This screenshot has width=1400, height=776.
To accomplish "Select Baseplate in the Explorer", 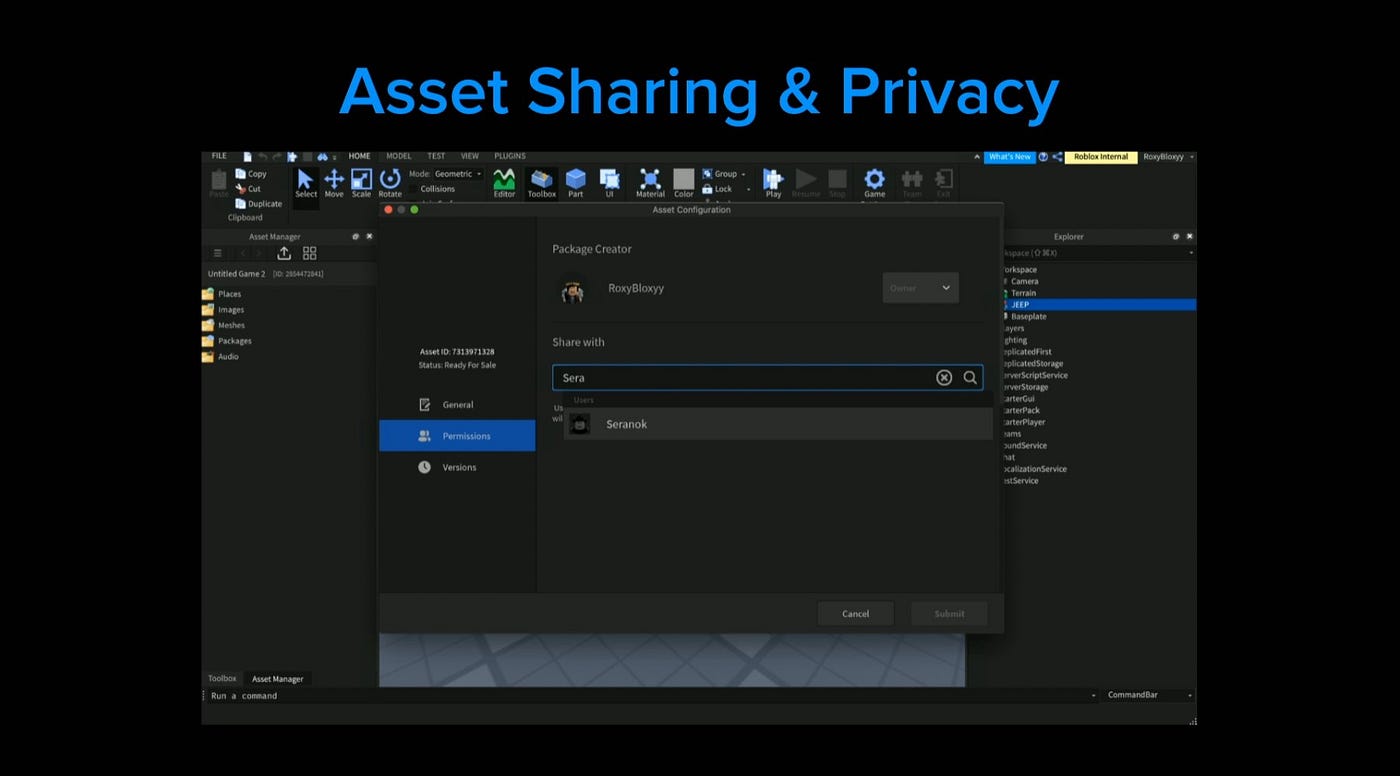I will [1028, 316].
